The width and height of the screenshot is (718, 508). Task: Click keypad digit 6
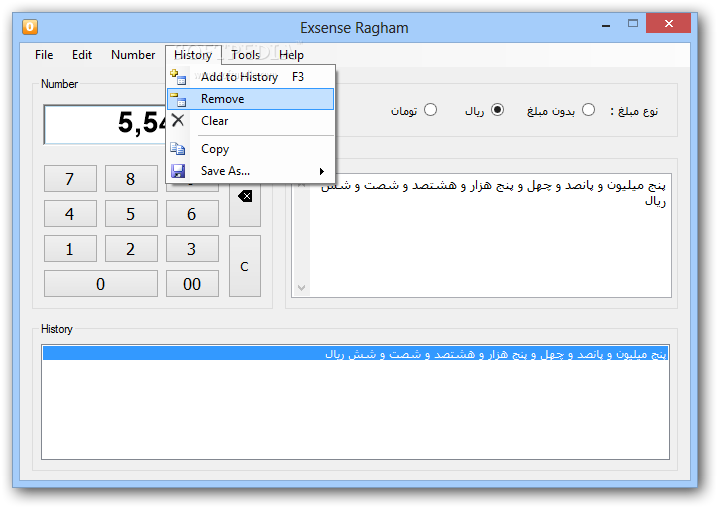(192, 214)
